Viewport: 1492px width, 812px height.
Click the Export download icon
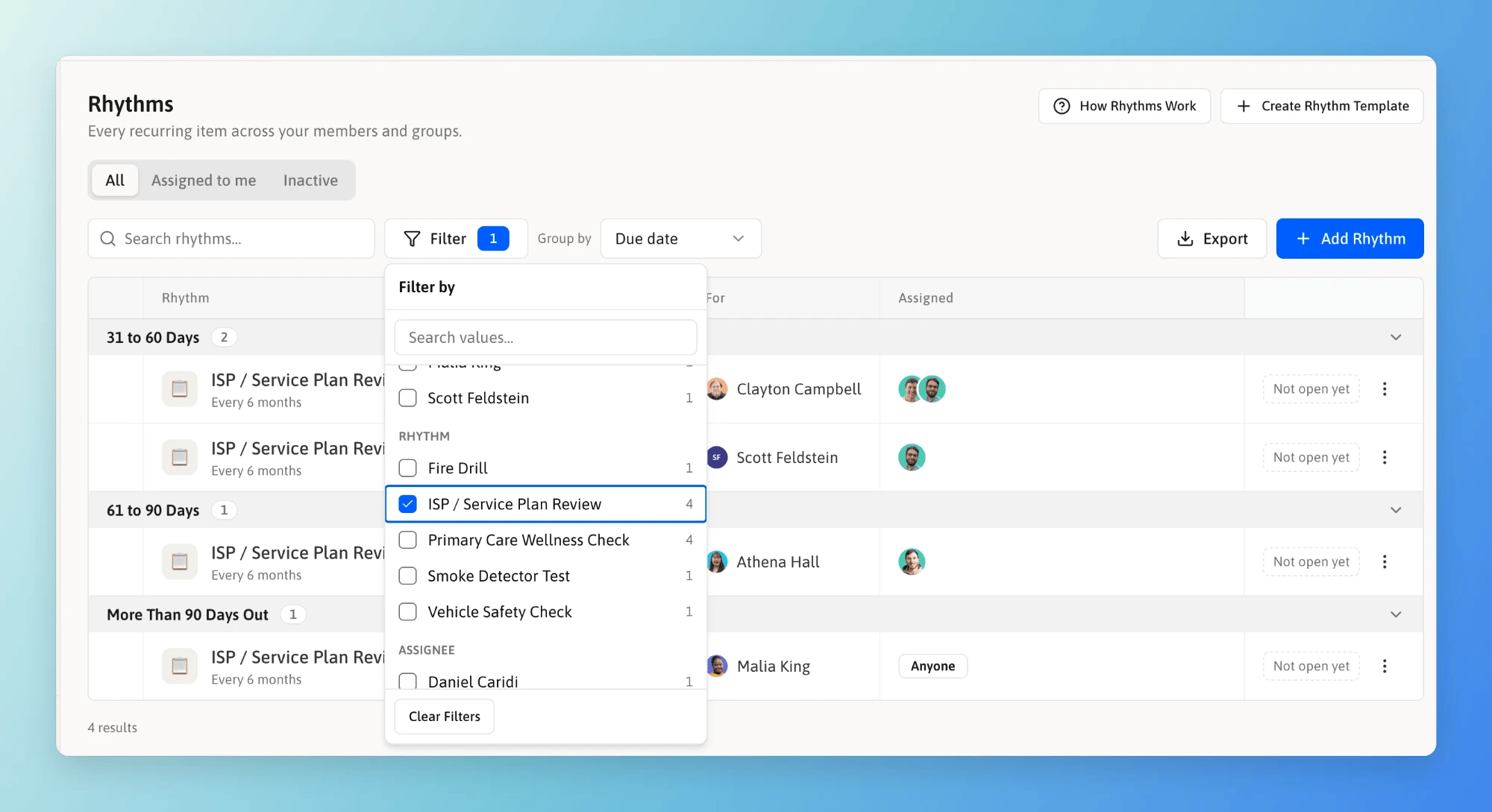[1185, 239]
